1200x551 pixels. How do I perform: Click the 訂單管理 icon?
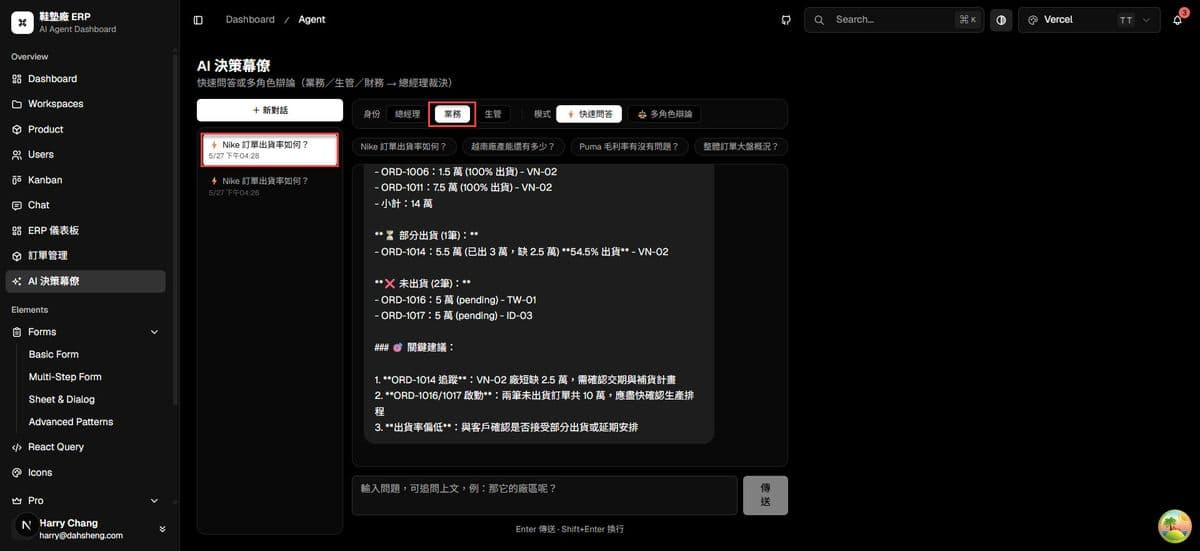17,256
